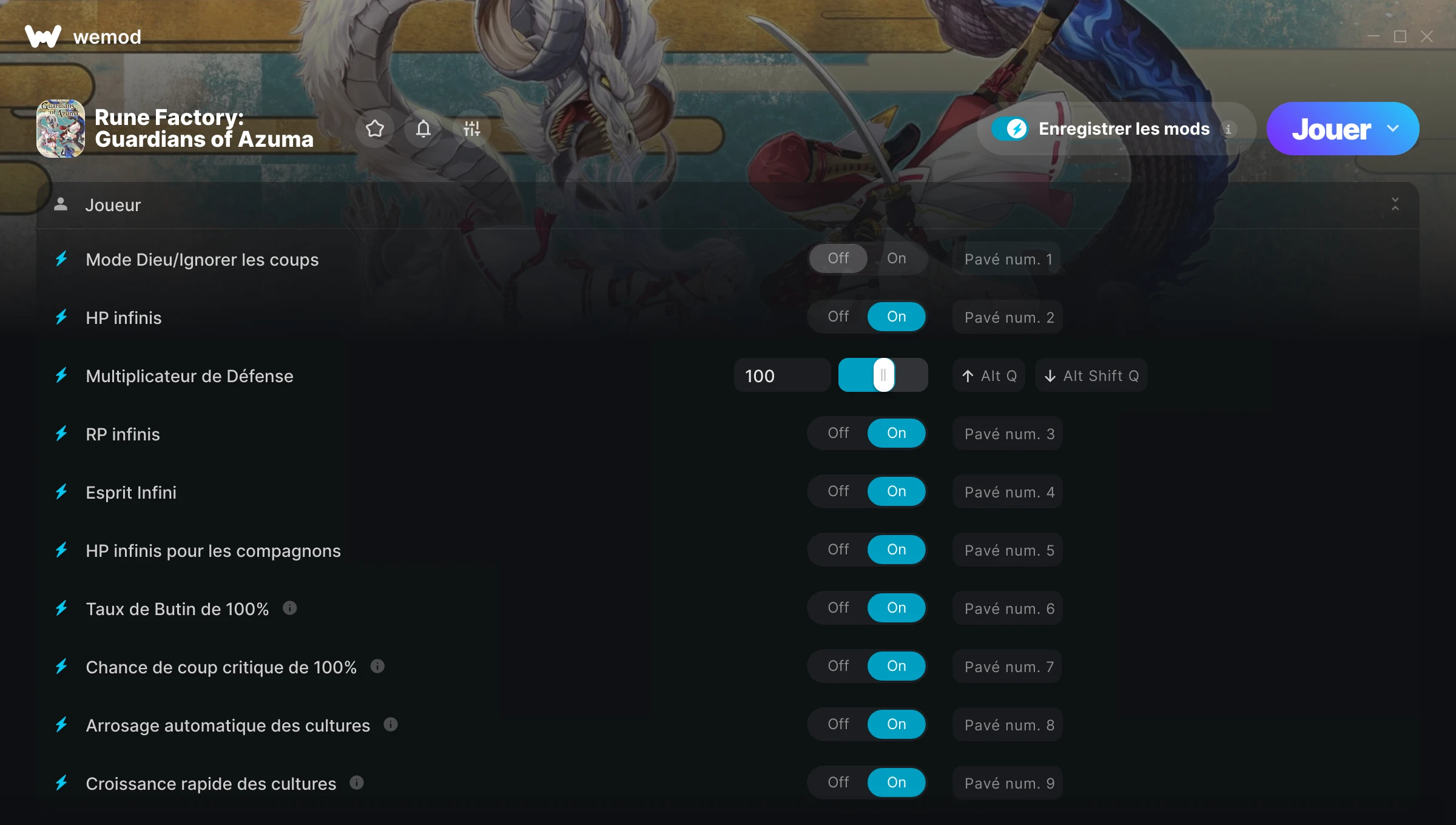
Task: Click the Alt Q increase hotkey button
Action: 989,375
